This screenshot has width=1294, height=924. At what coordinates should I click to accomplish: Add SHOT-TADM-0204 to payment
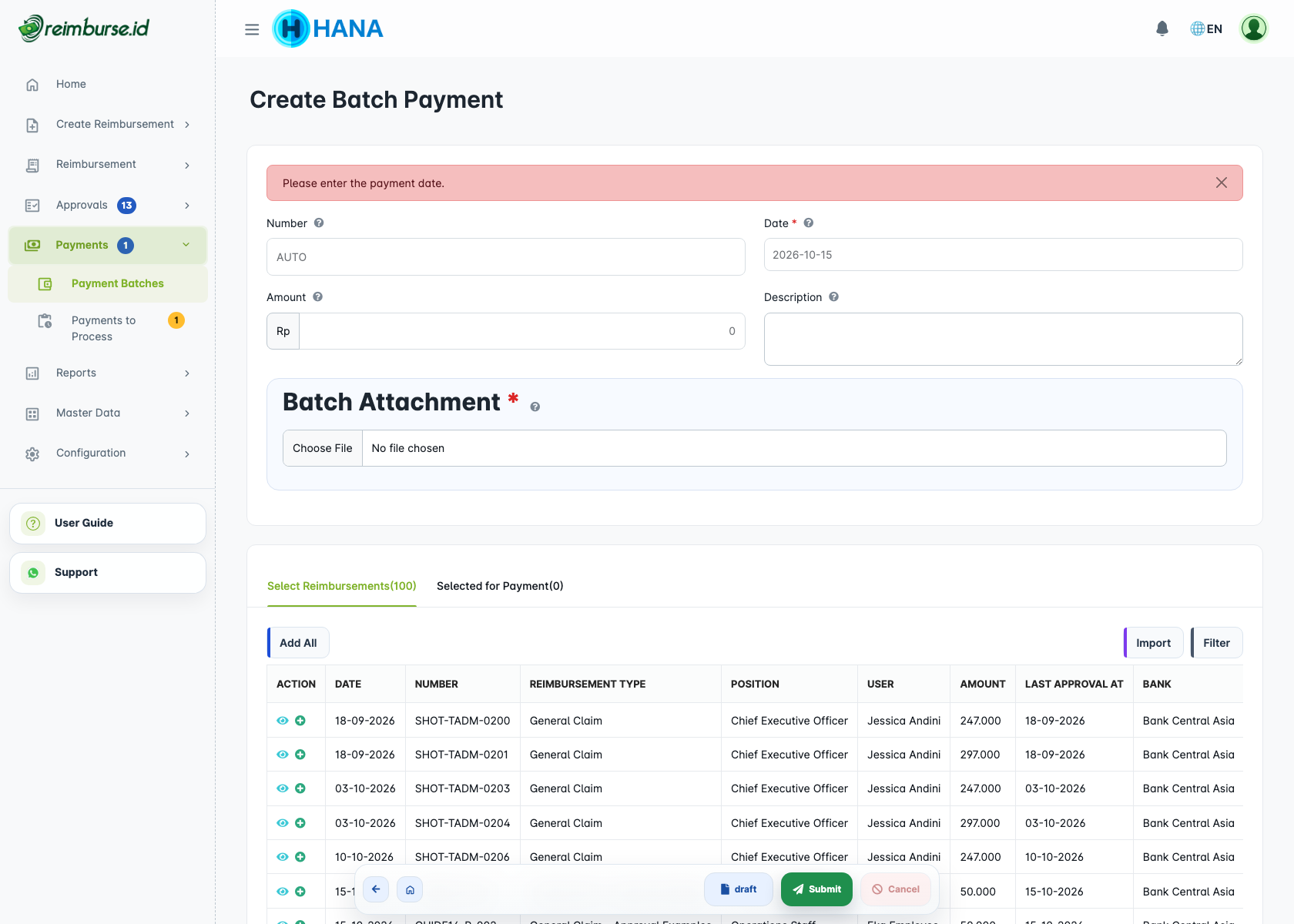point(300,823)
